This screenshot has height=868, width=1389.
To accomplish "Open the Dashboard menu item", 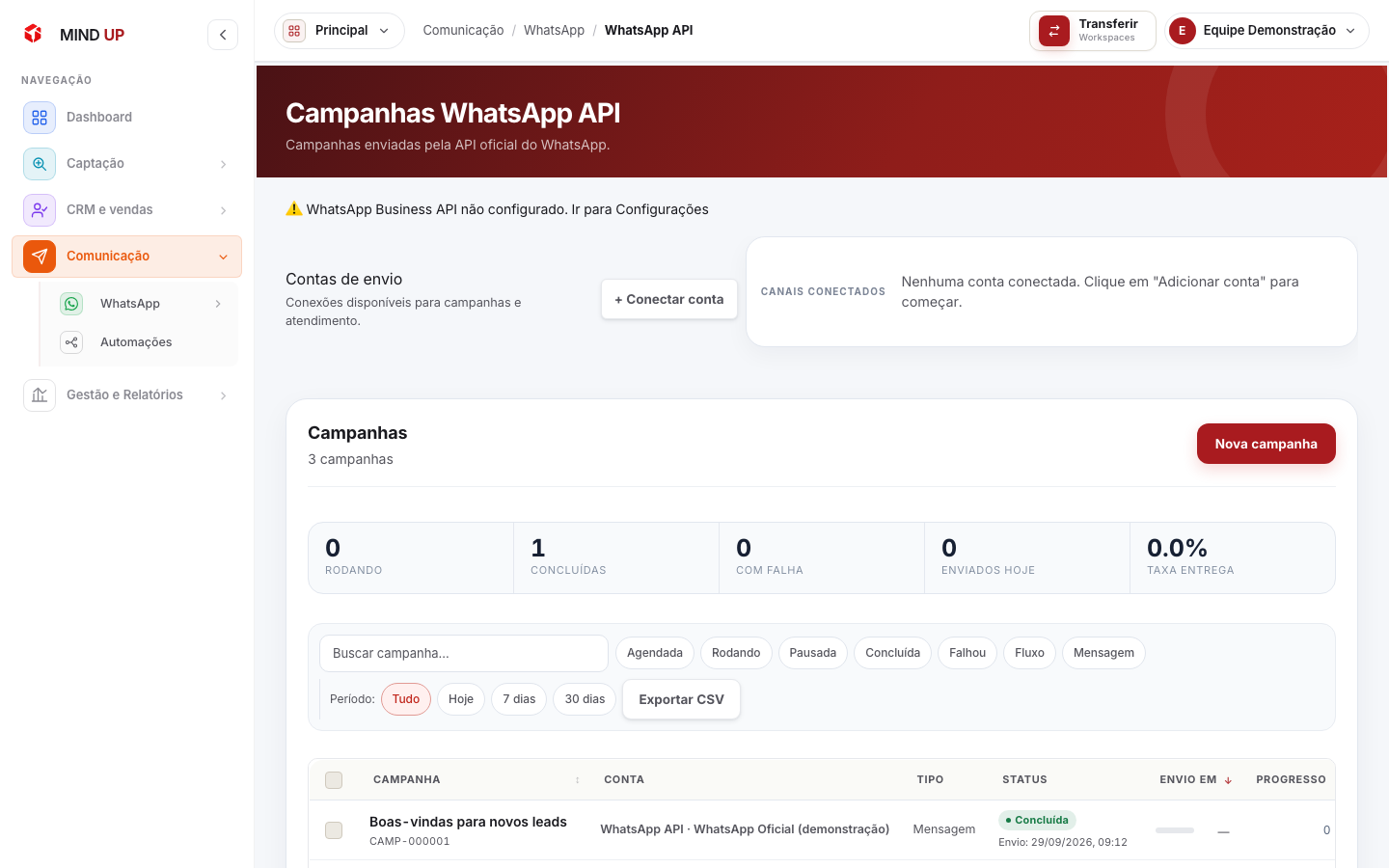I will (126, 118).
